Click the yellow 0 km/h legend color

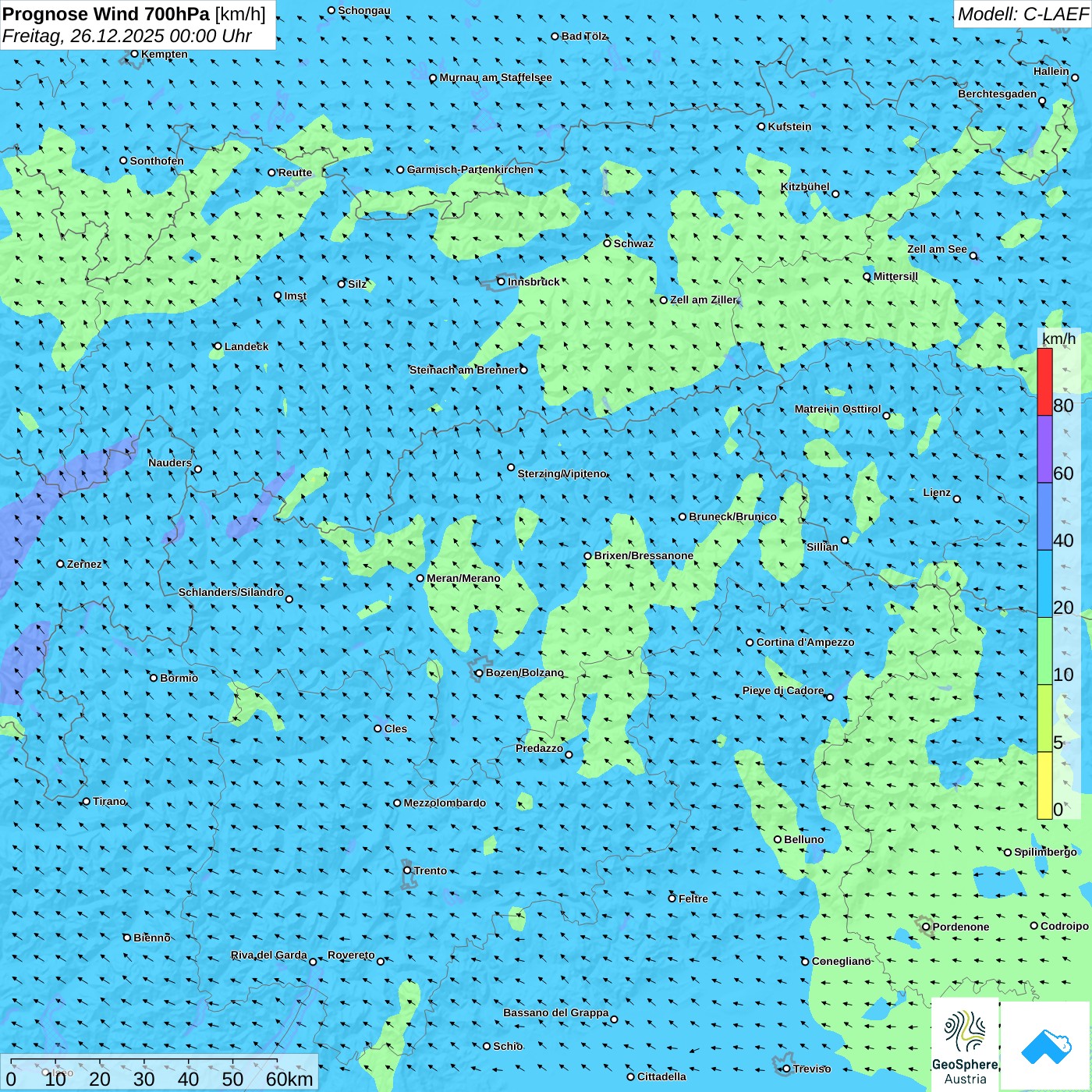[x=1044, y=785]
